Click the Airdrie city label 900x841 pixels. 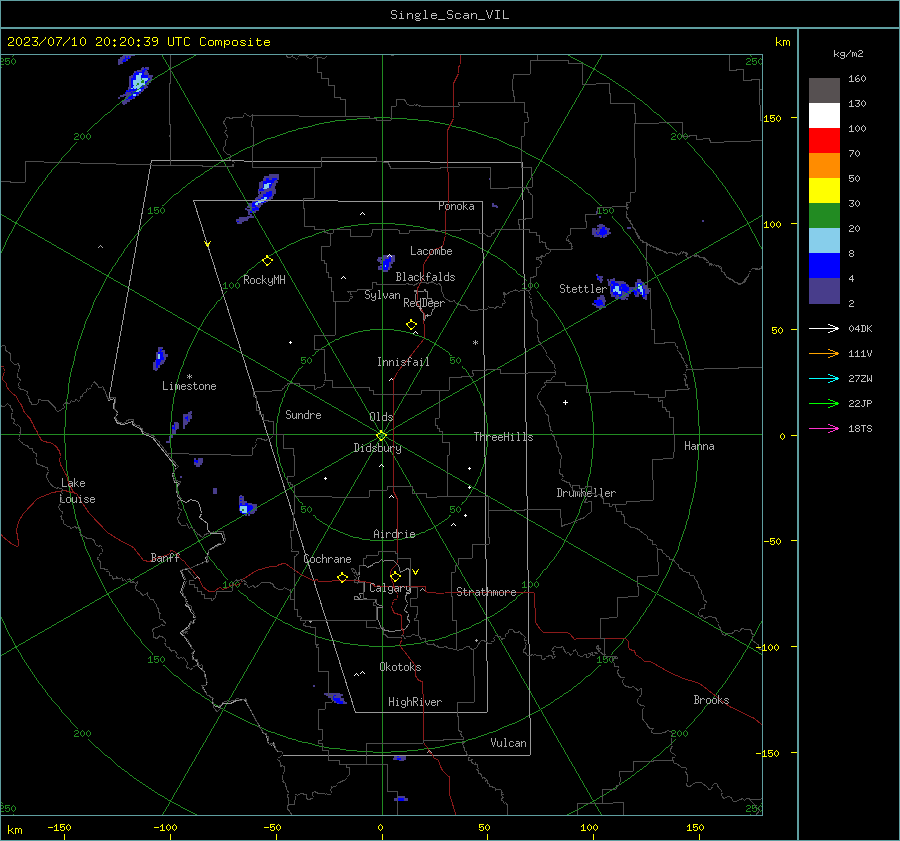(x=394, y=534)
